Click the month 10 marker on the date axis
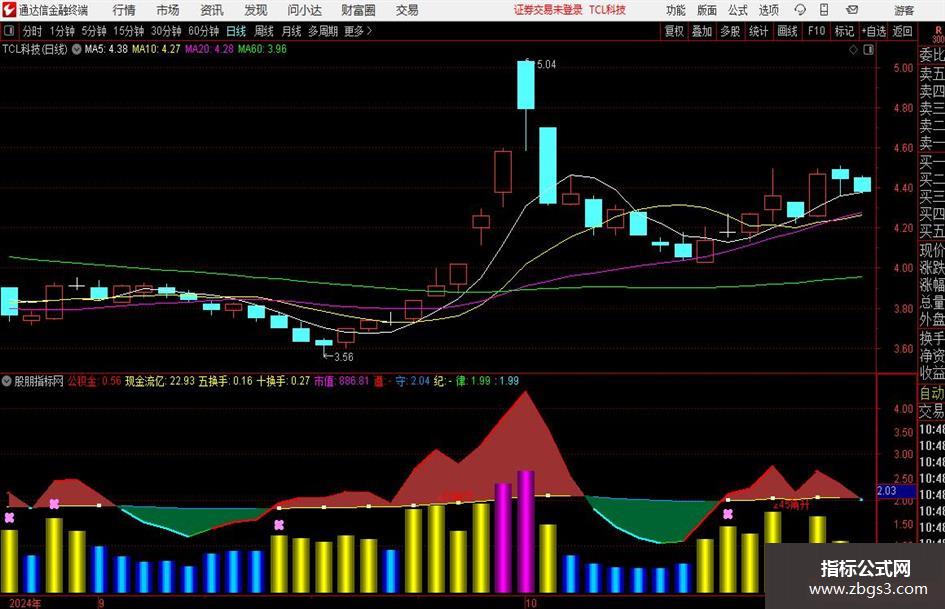Screen dimensions: 945x609 (x=530, y=603)
